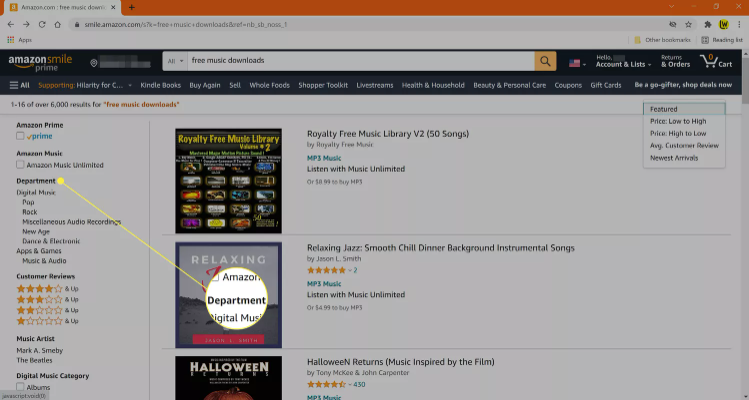
Task: Open Royalty Free Music Library album thumbnail
Action: (x=228, y=181)
